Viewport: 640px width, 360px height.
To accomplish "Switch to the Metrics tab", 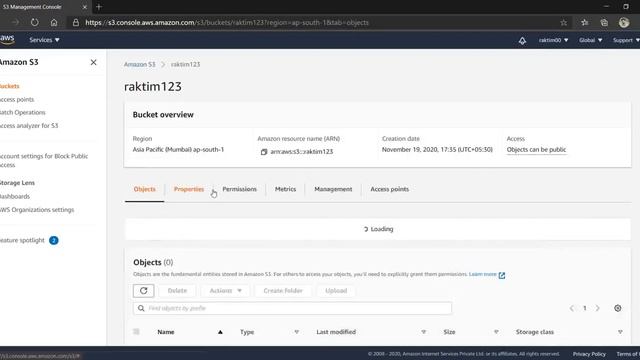I will pos(285,189).
